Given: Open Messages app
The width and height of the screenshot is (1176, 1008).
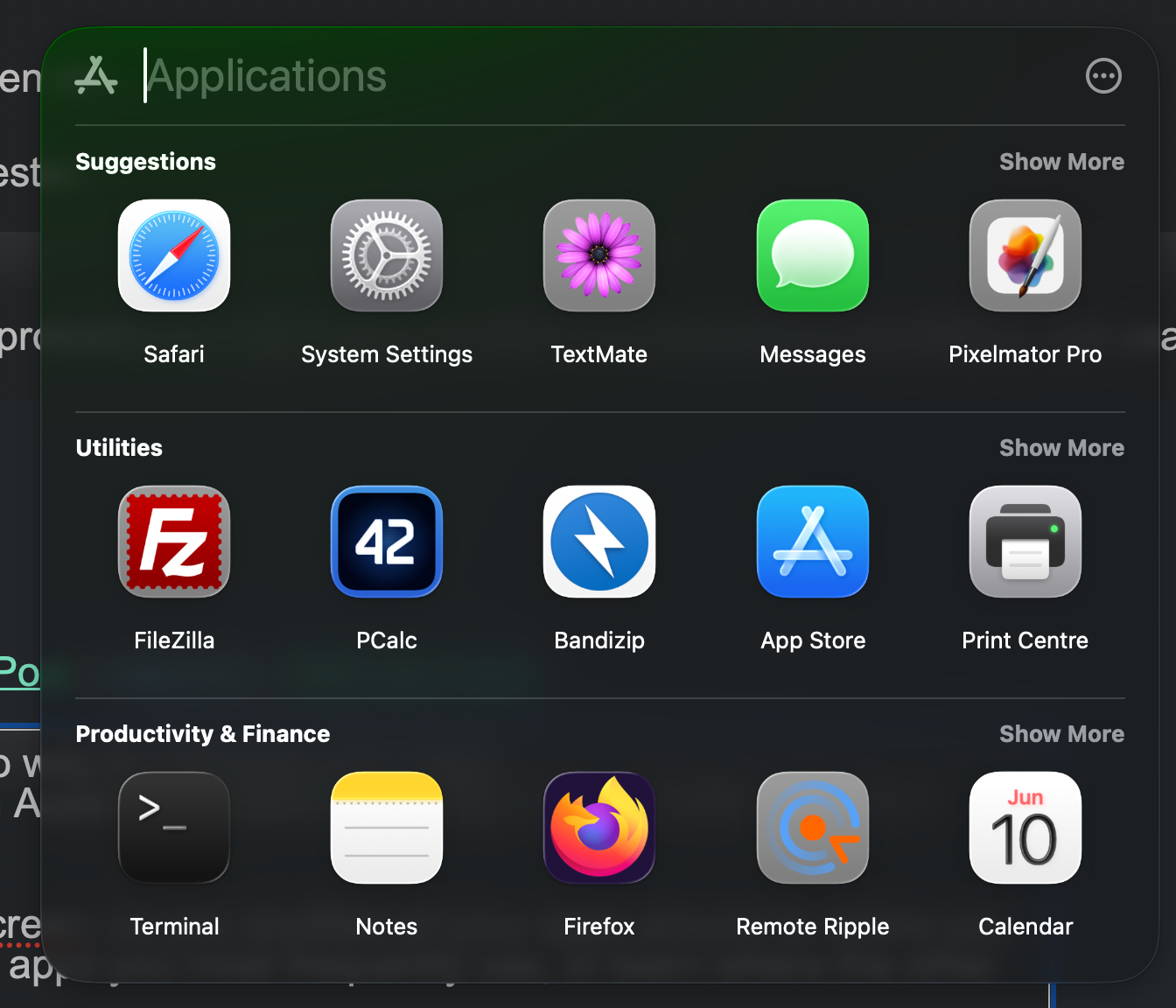Looking at the screenshot, I should pyautogui.click(x=813, y=255).
